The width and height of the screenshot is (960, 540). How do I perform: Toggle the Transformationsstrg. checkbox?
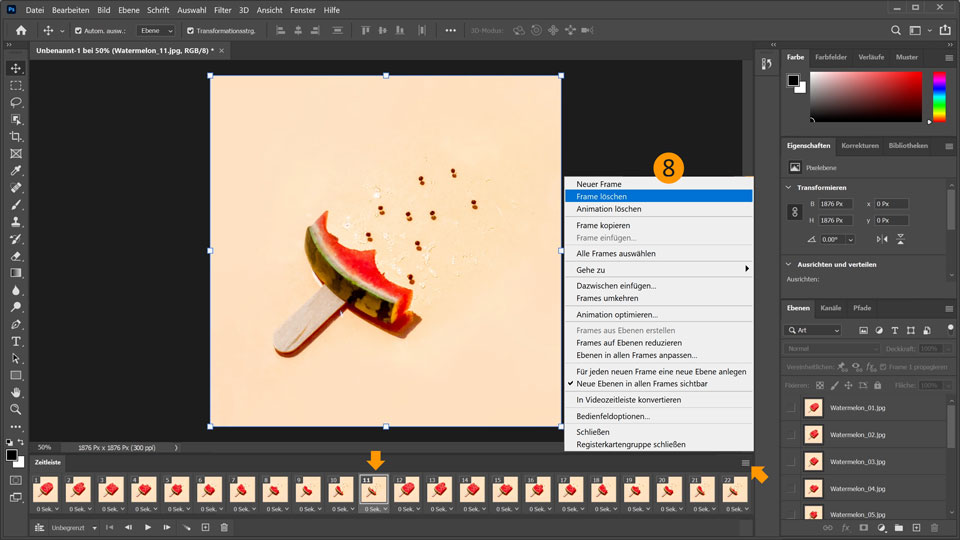(190, 31)
